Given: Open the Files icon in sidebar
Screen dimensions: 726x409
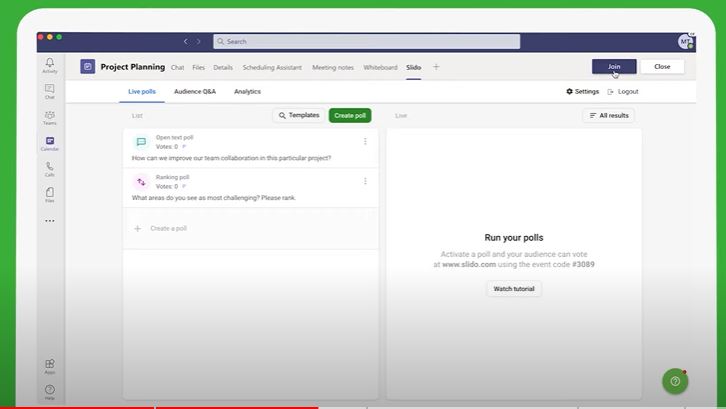Looking at the screenshot, I should [49, 194].
